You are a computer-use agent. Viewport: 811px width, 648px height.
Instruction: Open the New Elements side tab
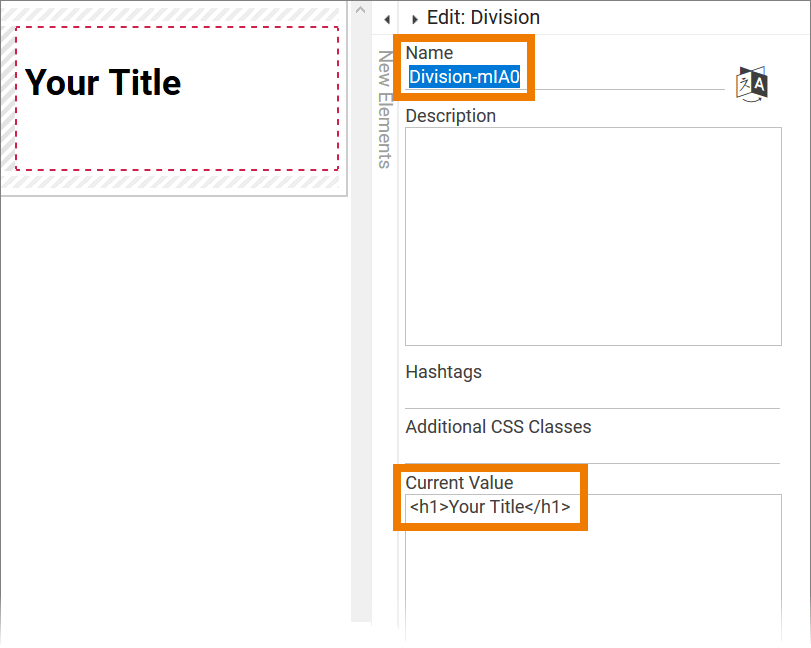pyautogui.click(x=384, y=110)
